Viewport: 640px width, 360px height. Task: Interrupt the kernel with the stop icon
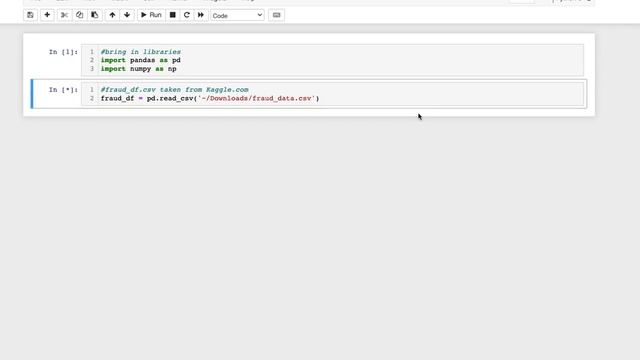(173, 15)
